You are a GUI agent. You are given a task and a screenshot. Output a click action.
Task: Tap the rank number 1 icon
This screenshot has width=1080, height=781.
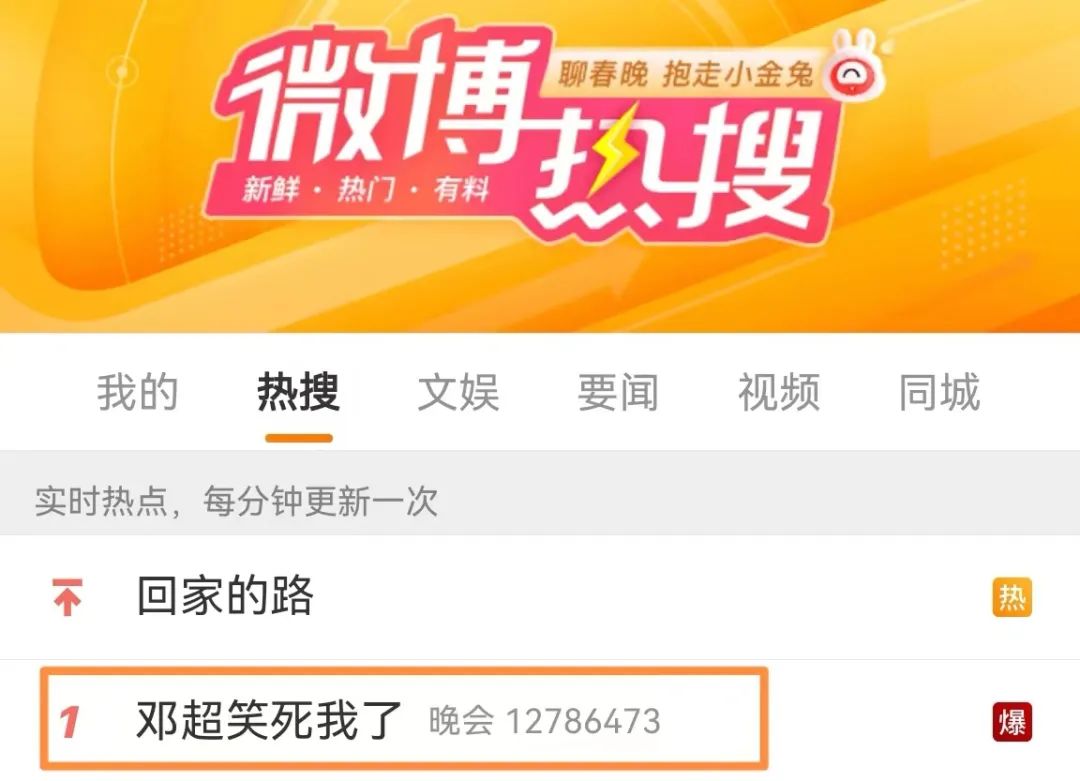(x=69, y=722)
